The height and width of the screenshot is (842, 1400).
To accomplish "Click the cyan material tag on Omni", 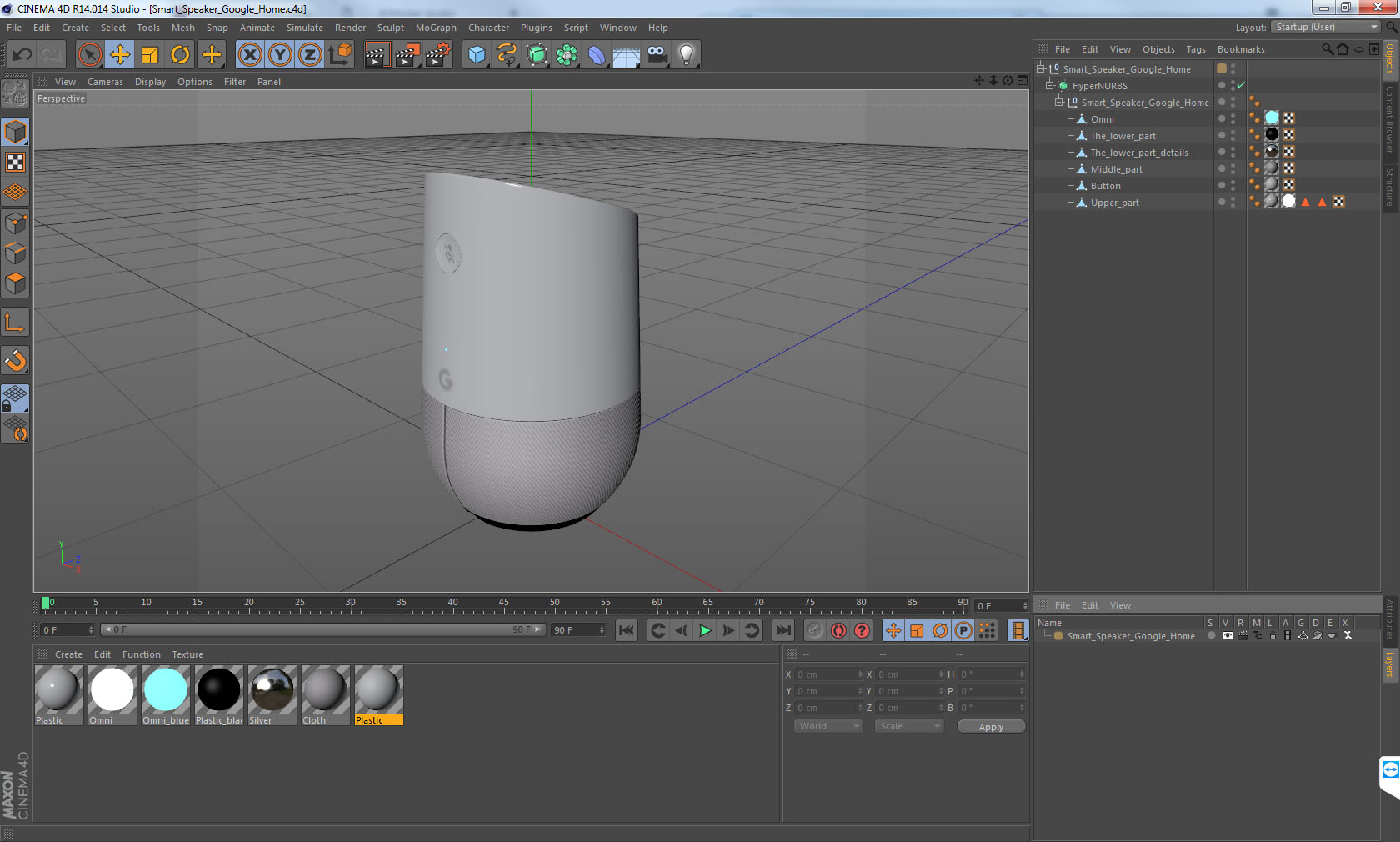I will click(1272, 118).
